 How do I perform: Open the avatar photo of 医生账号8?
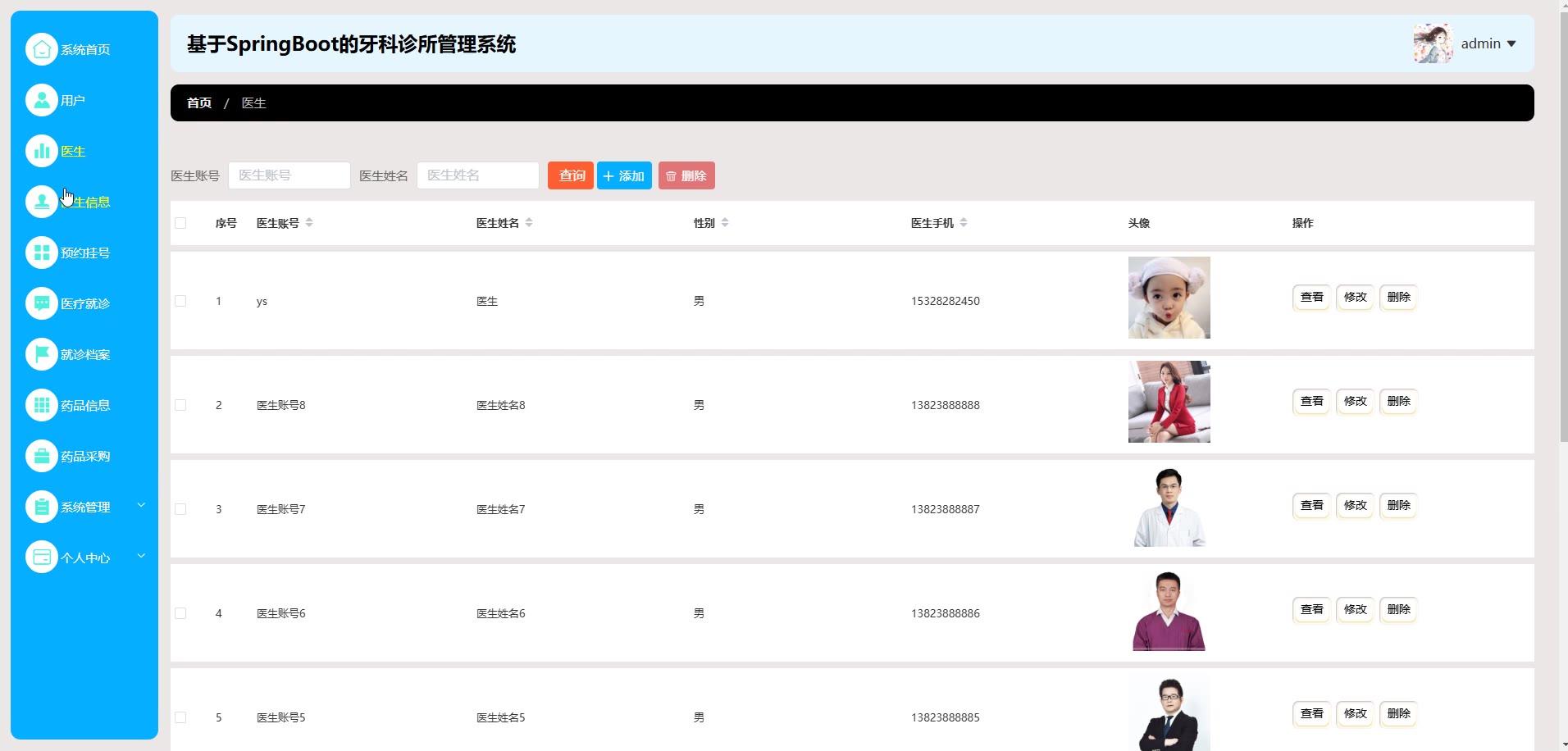click(1169, 402)
